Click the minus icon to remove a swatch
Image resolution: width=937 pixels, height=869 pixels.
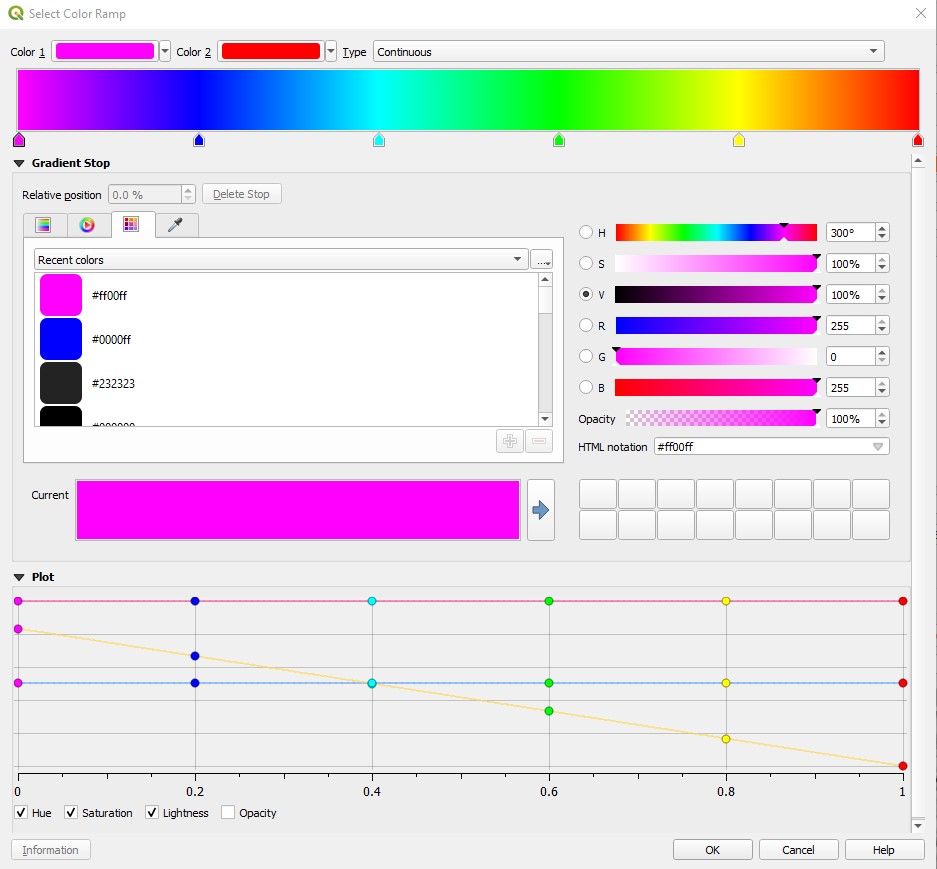point(539,441)
